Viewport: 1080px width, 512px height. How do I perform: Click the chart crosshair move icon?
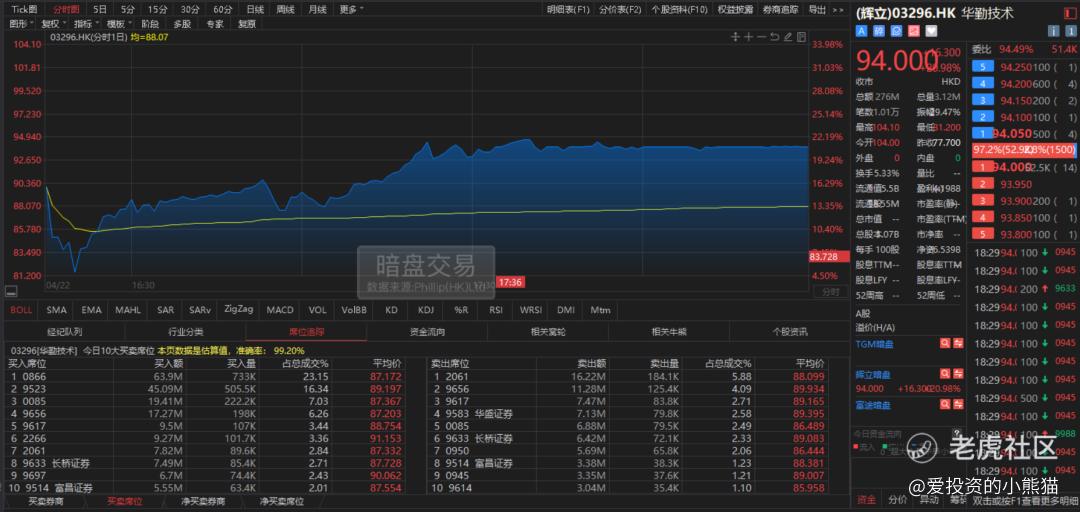tap(735, 37)
